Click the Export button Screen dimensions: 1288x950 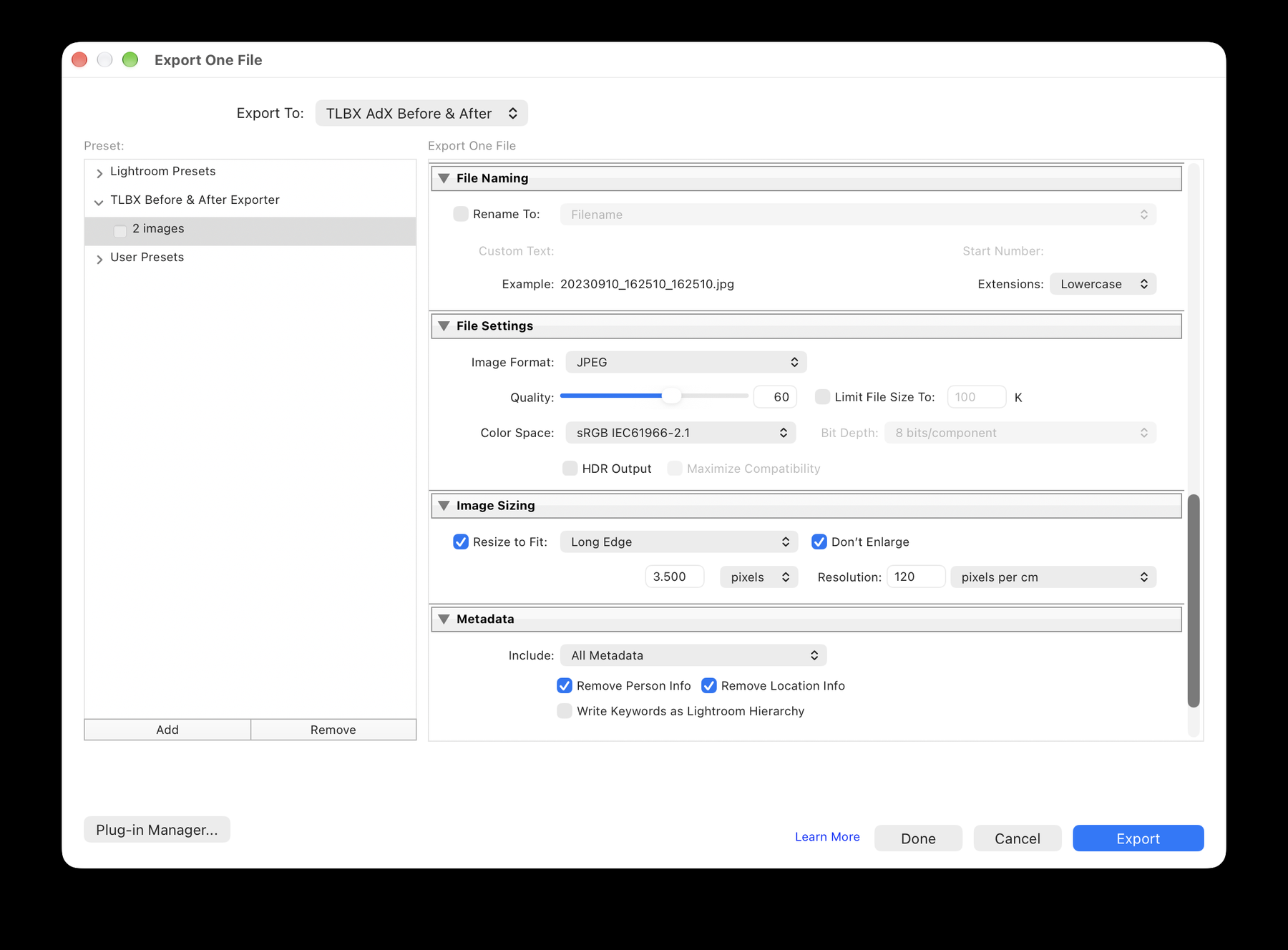point(1138,838)
